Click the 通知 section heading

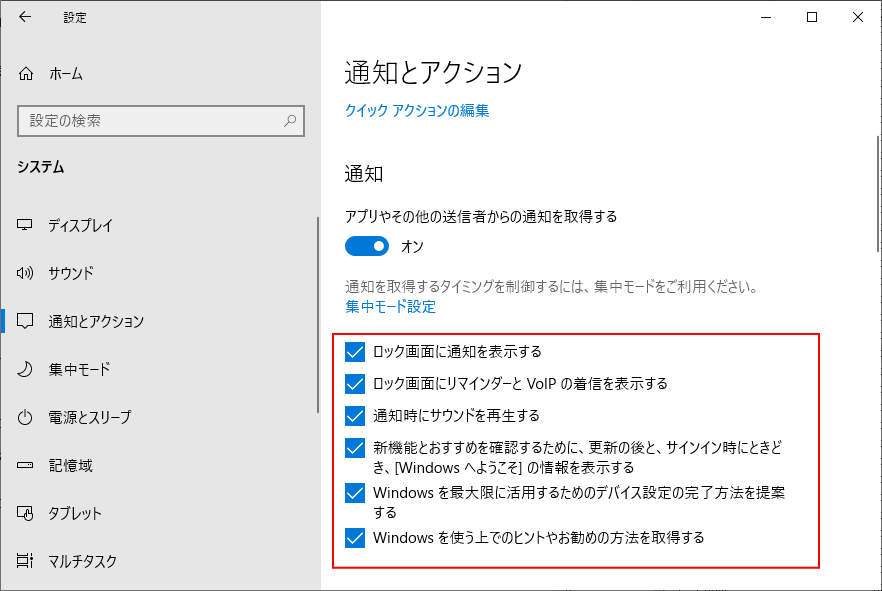[x=363, y=174]
